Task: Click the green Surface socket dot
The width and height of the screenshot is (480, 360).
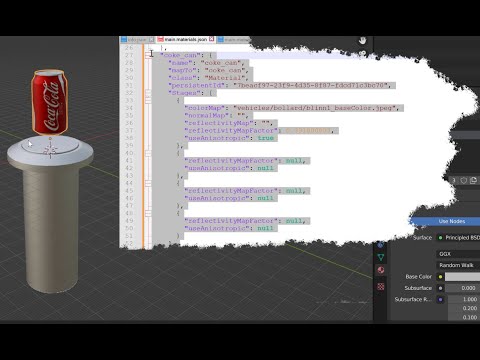Action: 440,238
